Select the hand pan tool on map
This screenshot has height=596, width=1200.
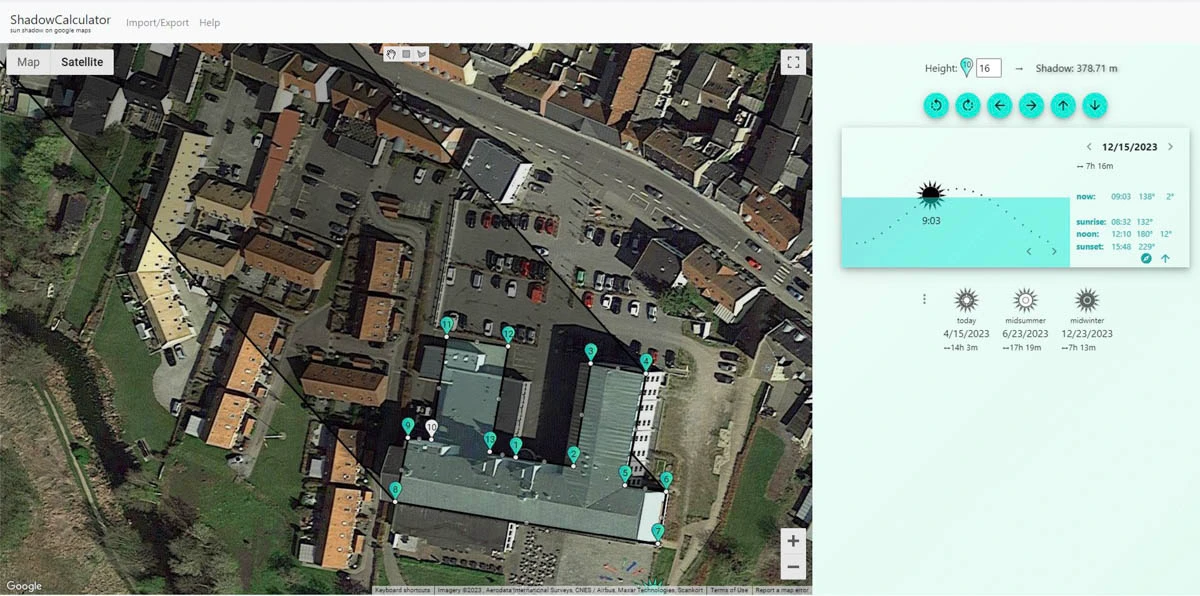[x=392, y=55]
